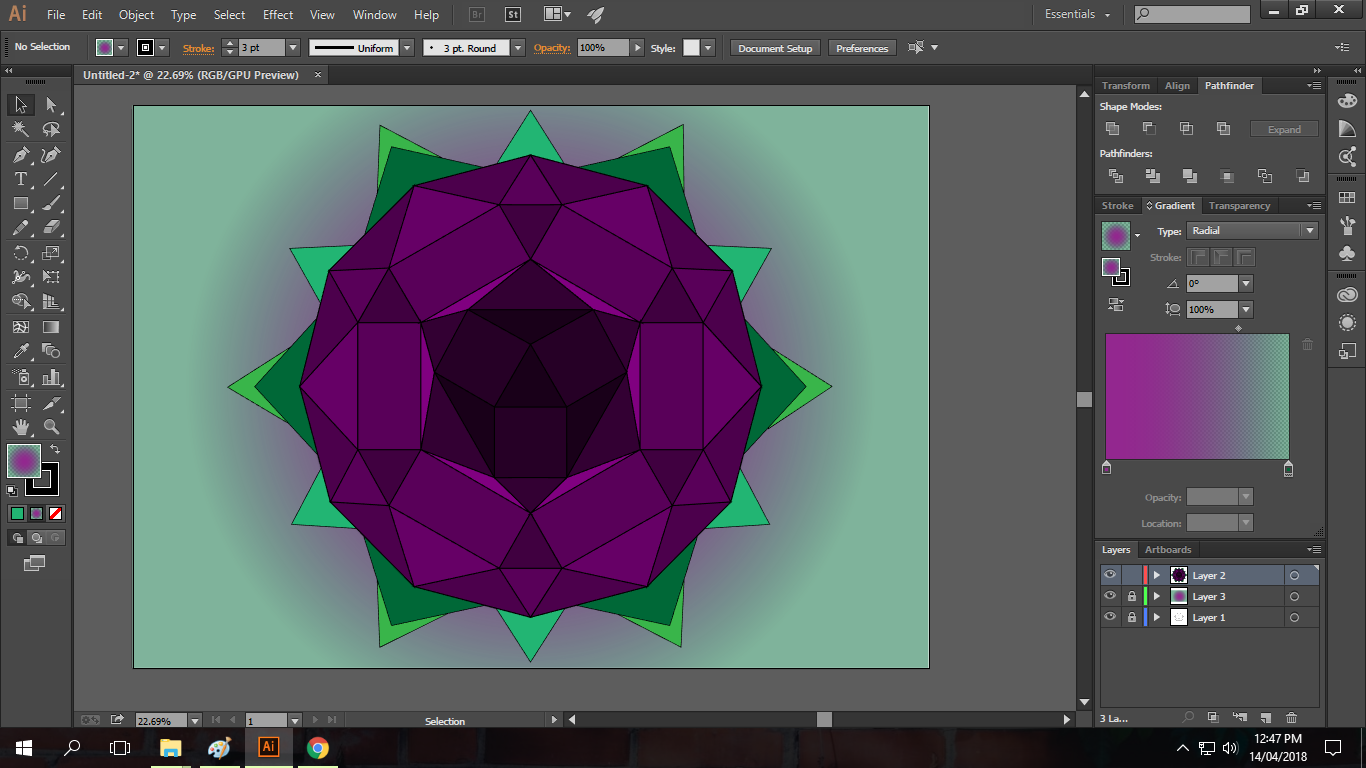This screenshot has height=768, width=1366.
Task: Hide Layer 3 using eye icon
Action: (x=1110, y=596)
